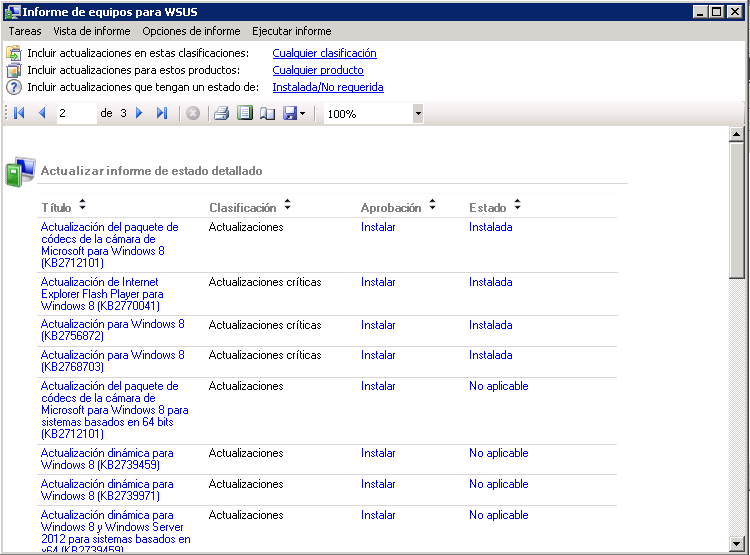Open Opciones de informe menu

click(191, 31)
